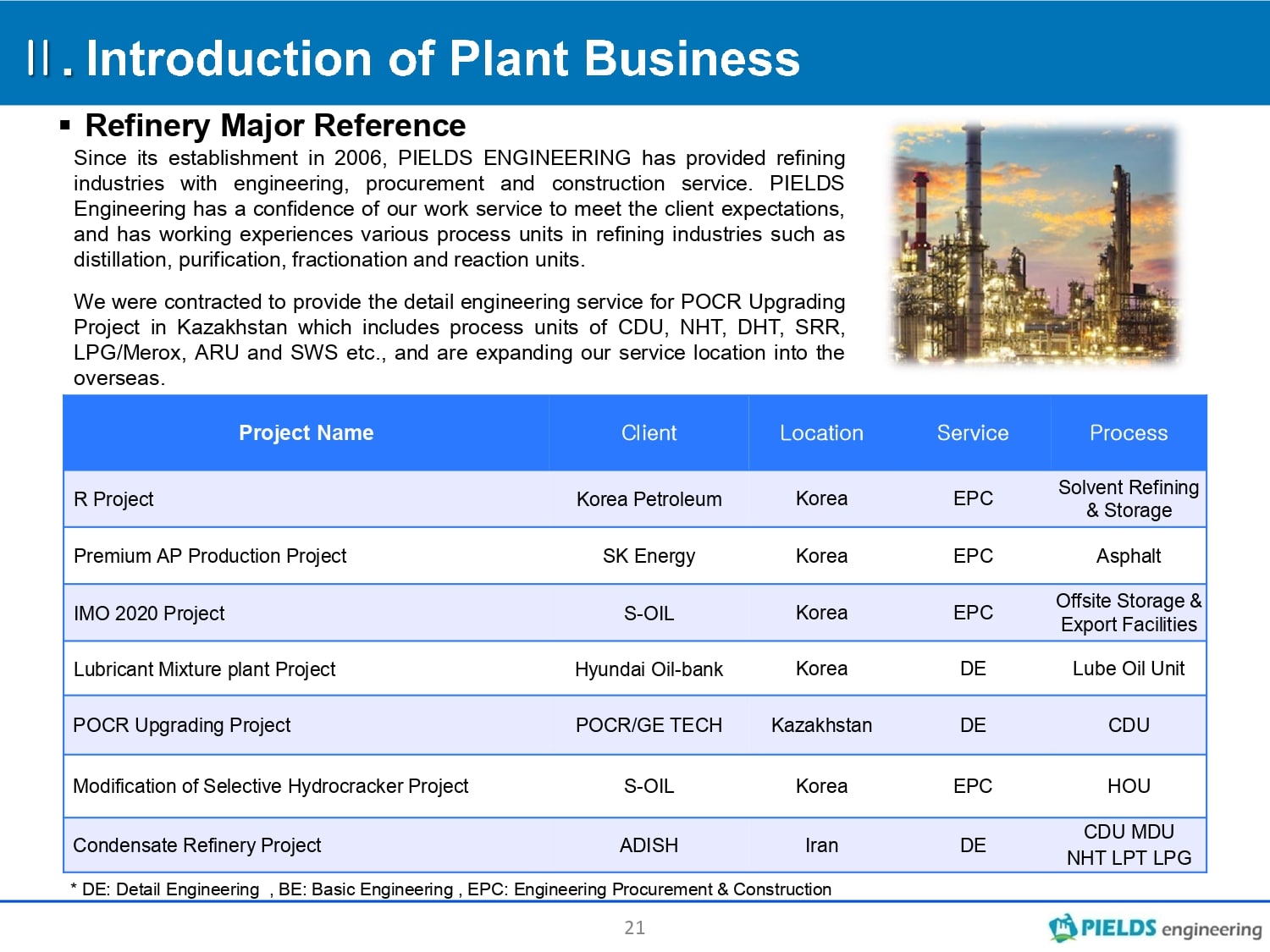Click the Project Name column header
Screen dimensions: 1270x952
tap(306, 432)
